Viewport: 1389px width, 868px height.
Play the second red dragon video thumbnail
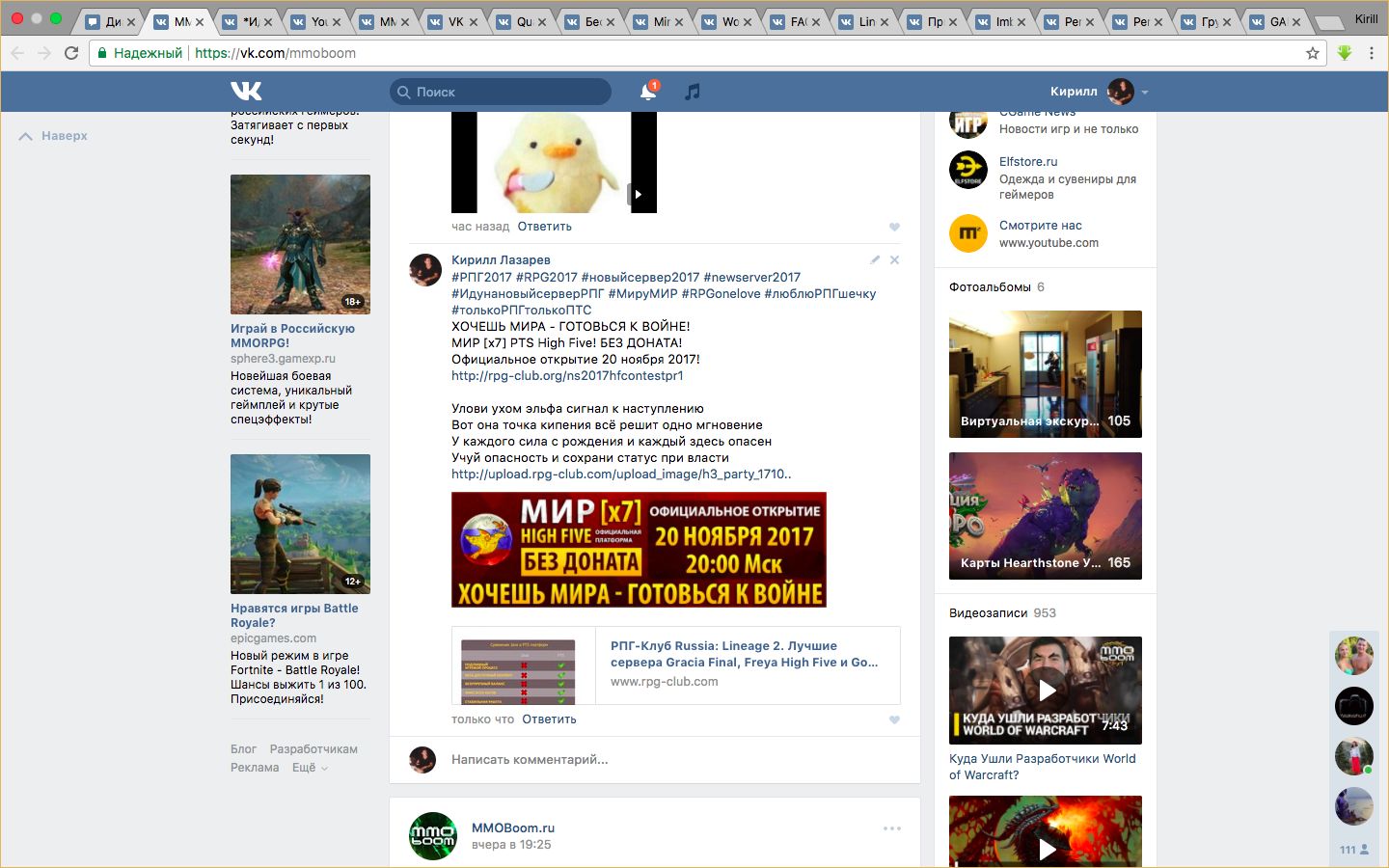tap(1046, 831)
